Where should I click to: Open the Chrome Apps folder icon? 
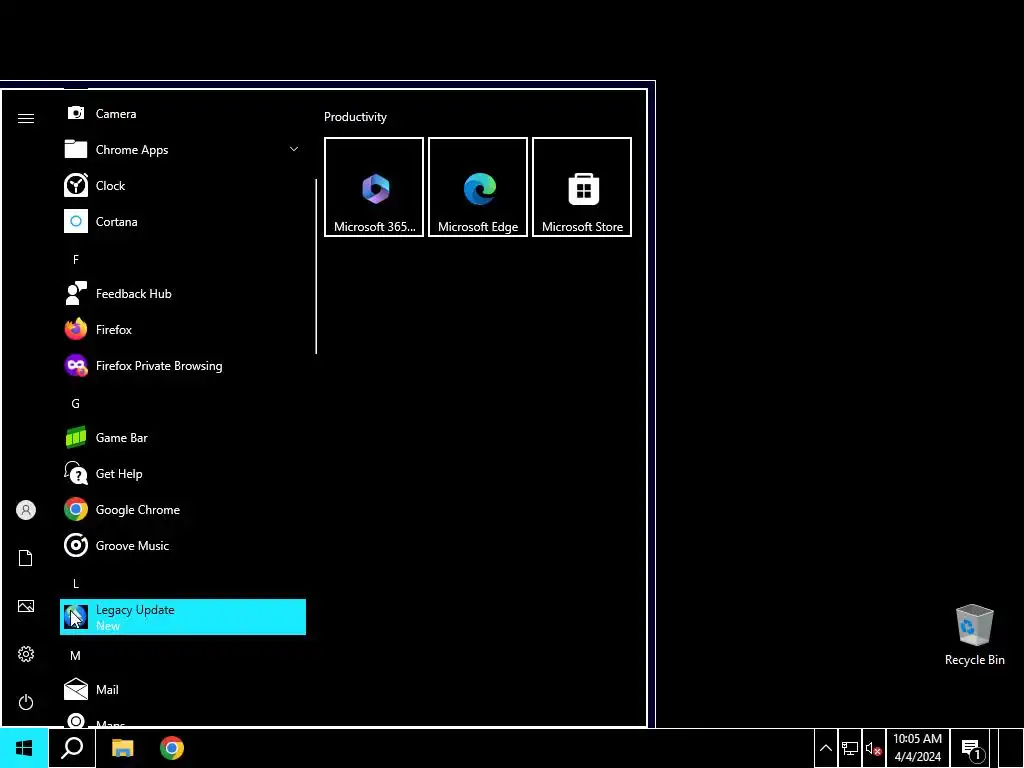[x=76, y=150]
